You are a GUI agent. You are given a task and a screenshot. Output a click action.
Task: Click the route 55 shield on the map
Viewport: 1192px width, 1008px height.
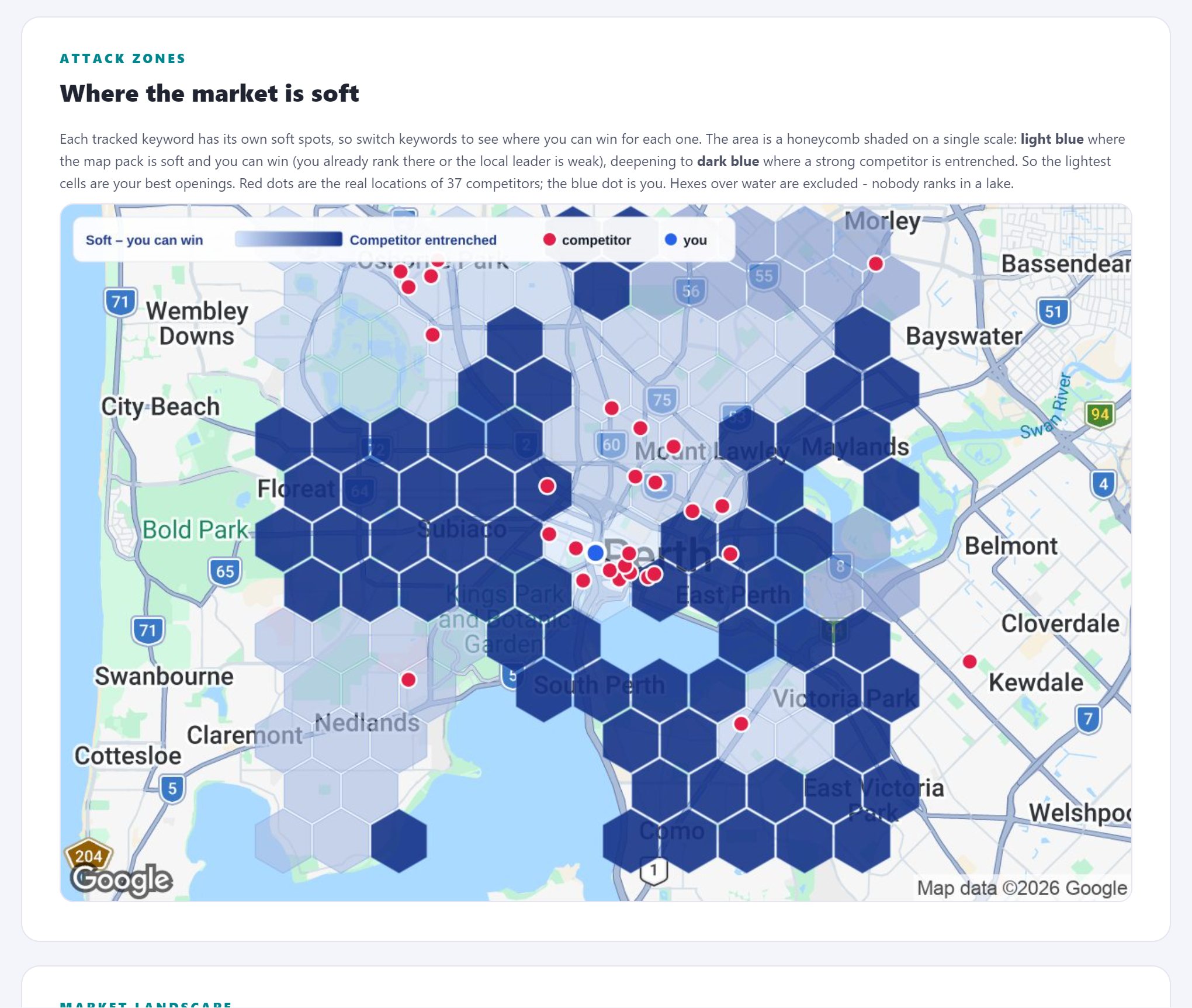point(764,276)
